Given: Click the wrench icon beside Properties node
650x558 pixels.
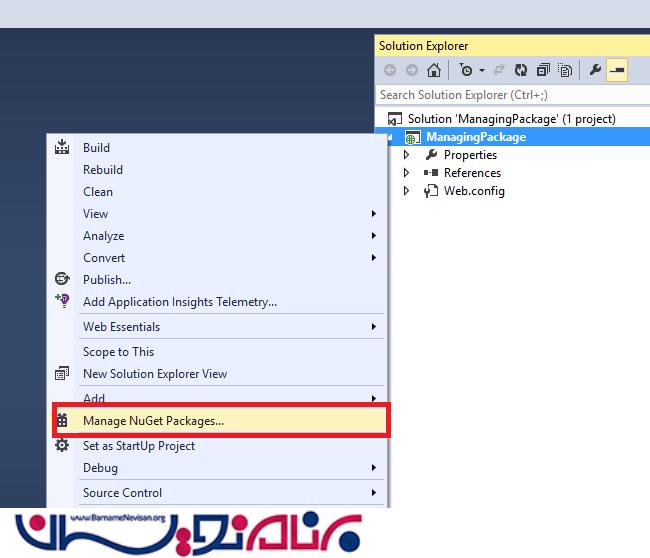Looking at the screenshot, I should (431, 155).
